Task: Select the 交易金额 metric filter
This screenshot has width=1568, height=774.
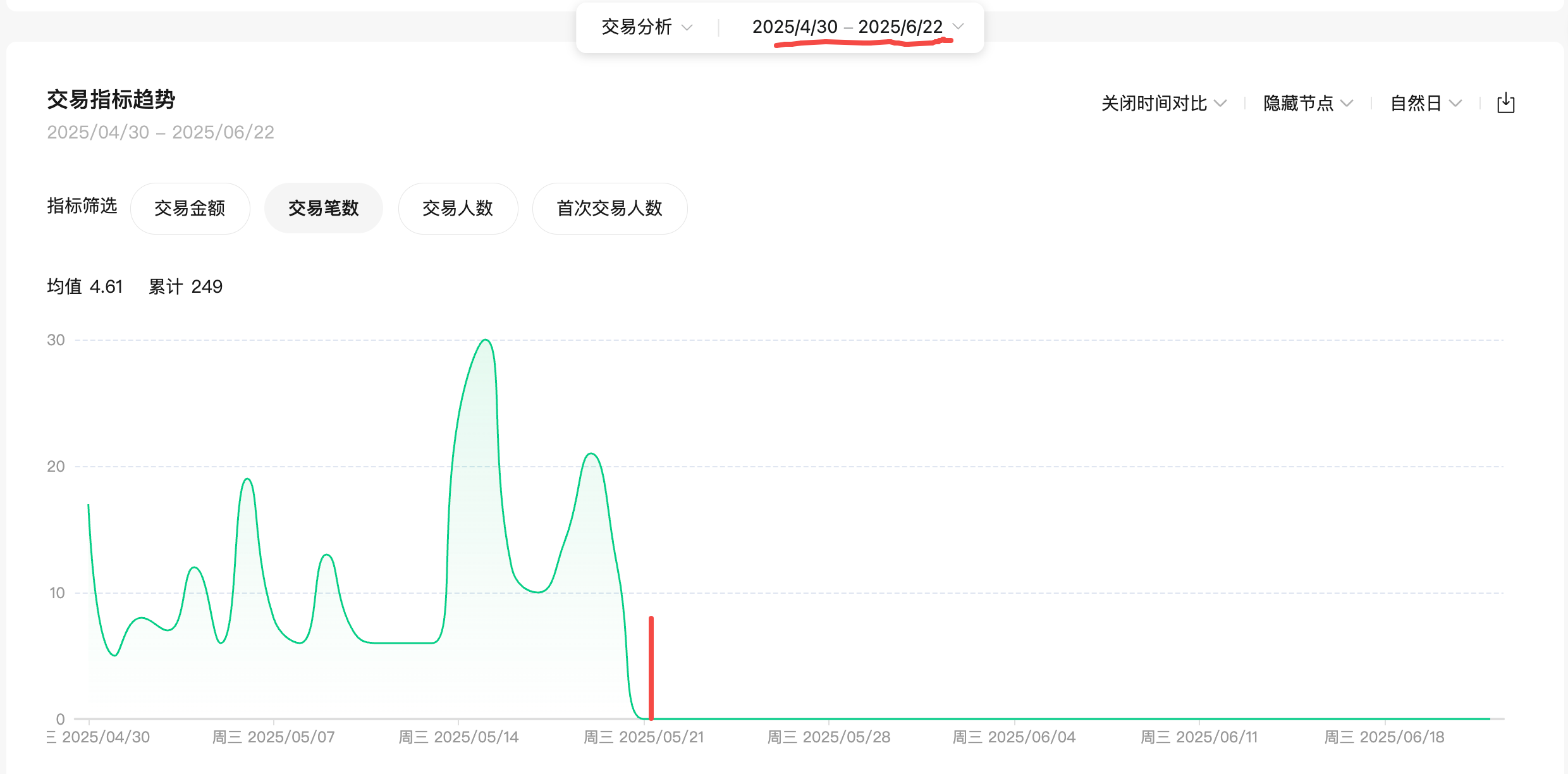Action: 190,208
